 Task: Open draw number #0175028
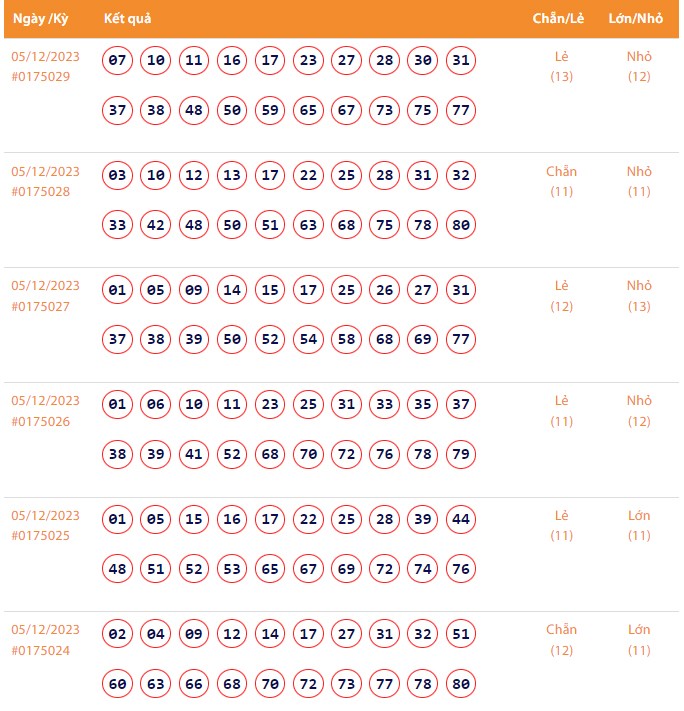pos(41,191)
